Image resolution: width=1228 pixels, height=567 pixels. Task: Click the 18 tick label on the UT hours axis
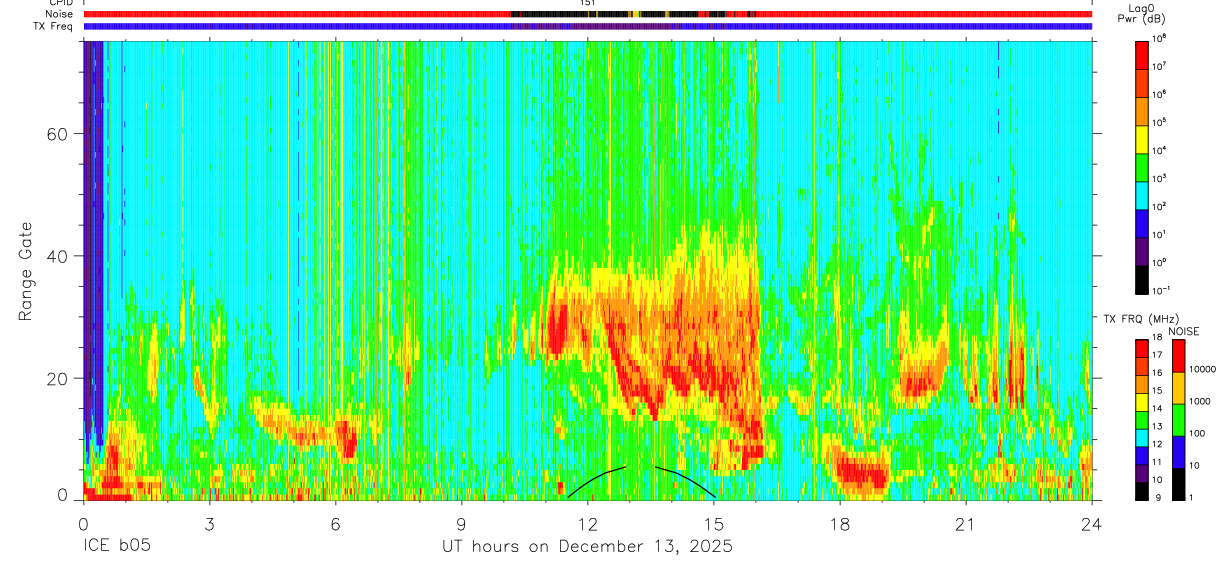coord(840,524)
